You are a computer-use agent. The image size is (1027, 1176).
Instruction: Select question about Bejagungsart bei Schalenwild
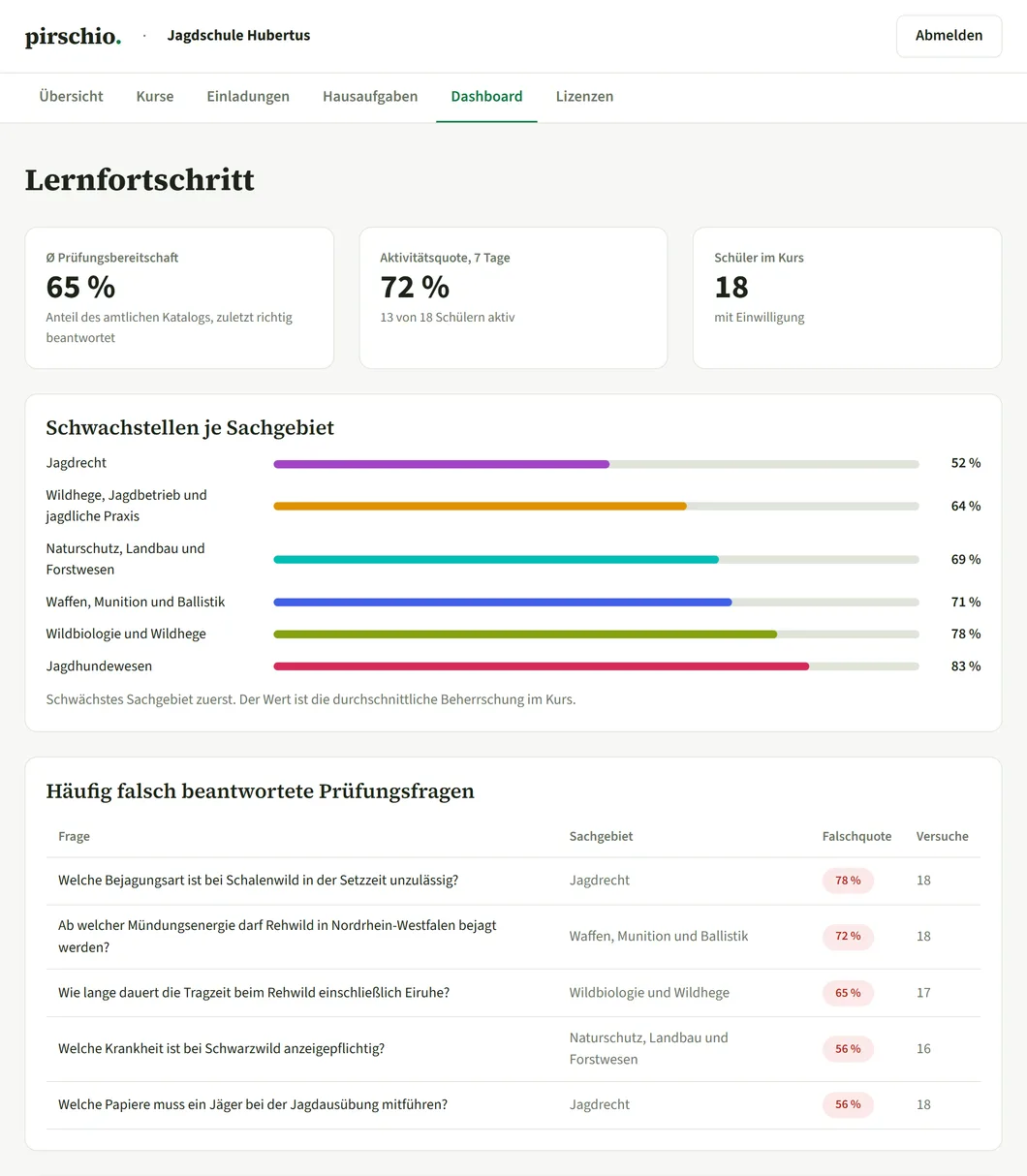[x=258, y=881]
